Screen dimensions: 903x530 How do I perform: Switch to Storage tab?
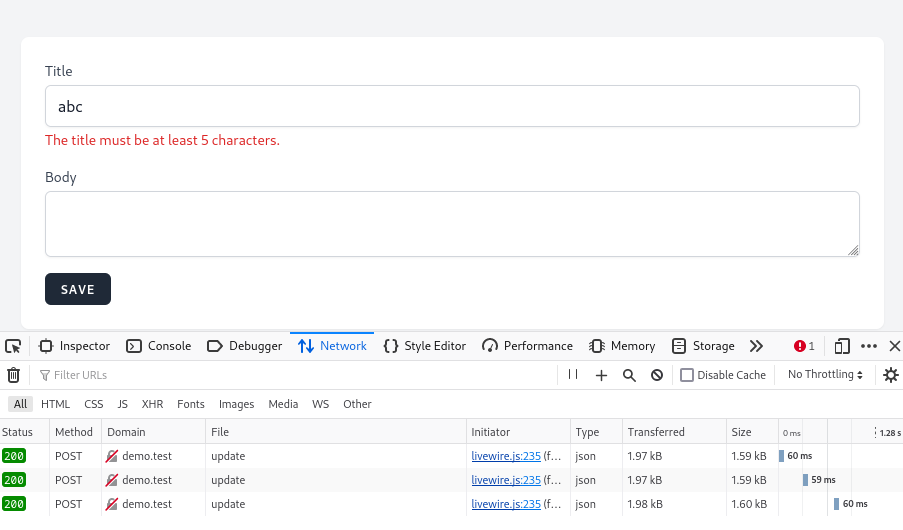[703, 346]
